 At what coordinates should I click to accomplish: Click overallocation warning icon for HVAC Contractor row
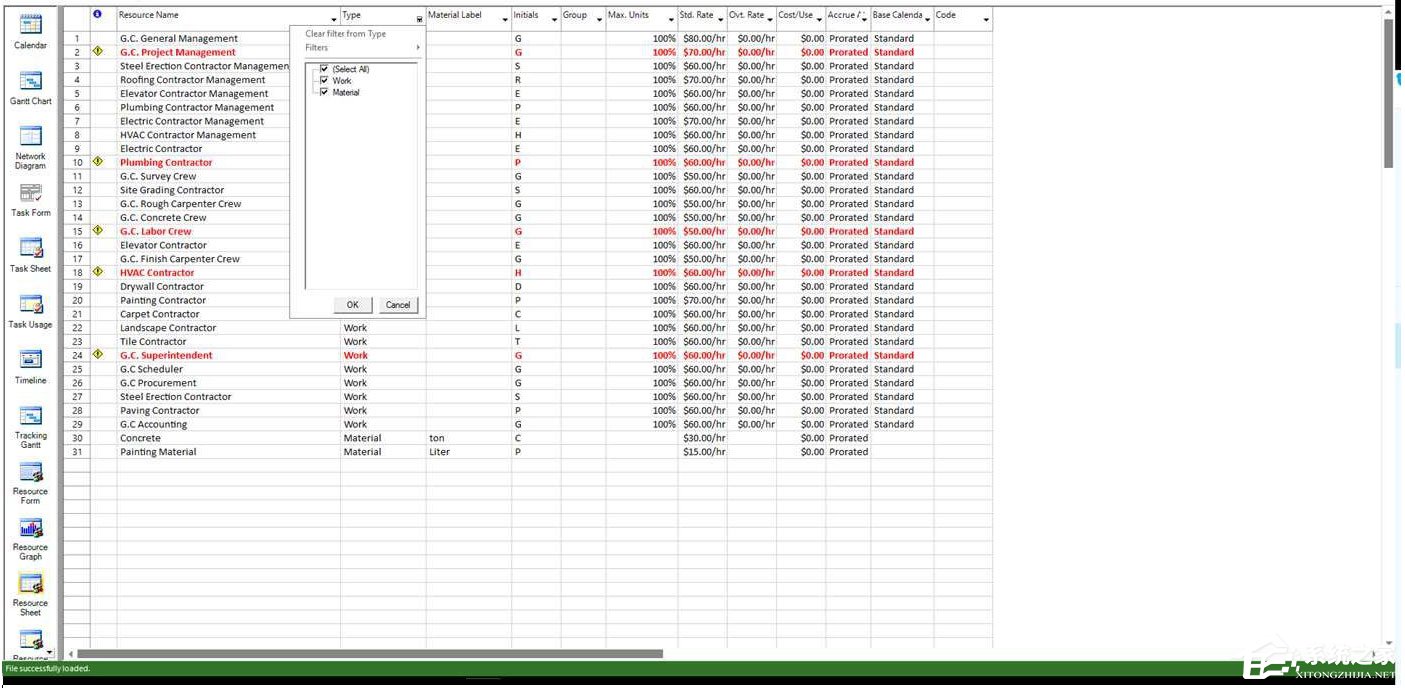click(x=97, y=272)
